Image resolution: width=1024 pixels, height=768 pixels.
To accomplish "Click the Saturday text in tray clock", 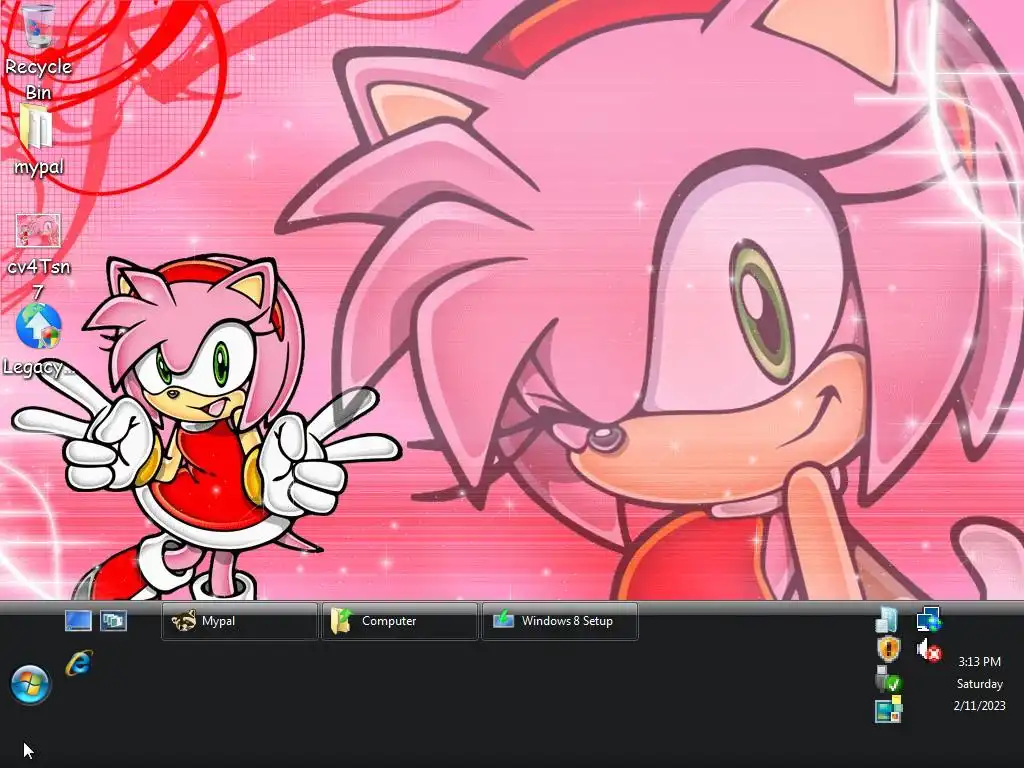I will pyautogui.click(x=980, y=684).
